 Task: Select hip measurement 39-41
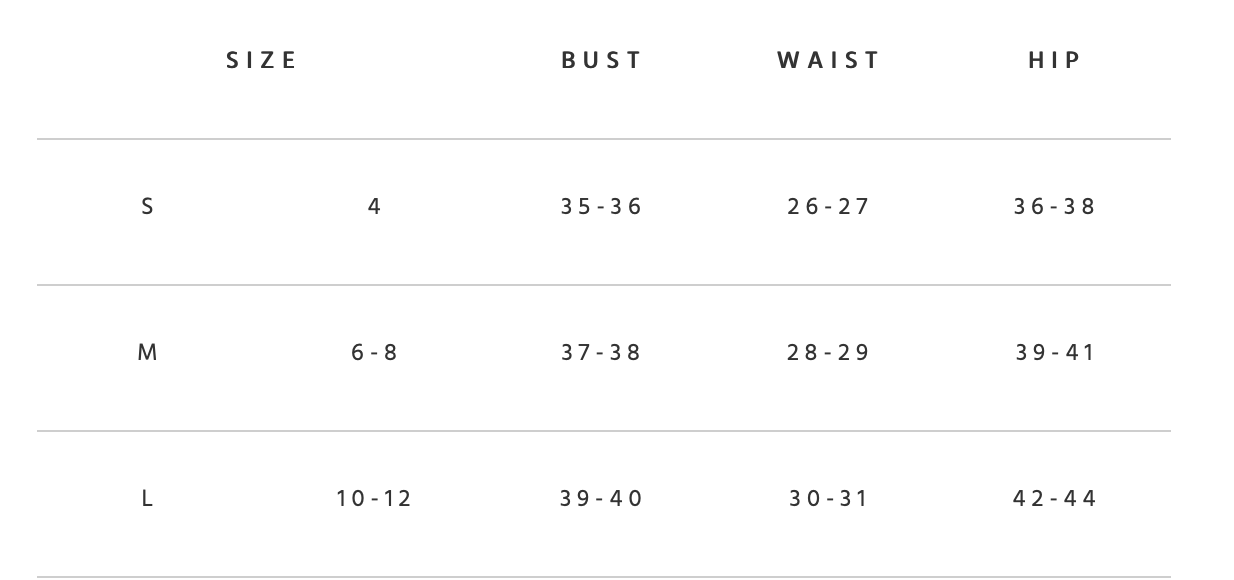point(1055,353)
